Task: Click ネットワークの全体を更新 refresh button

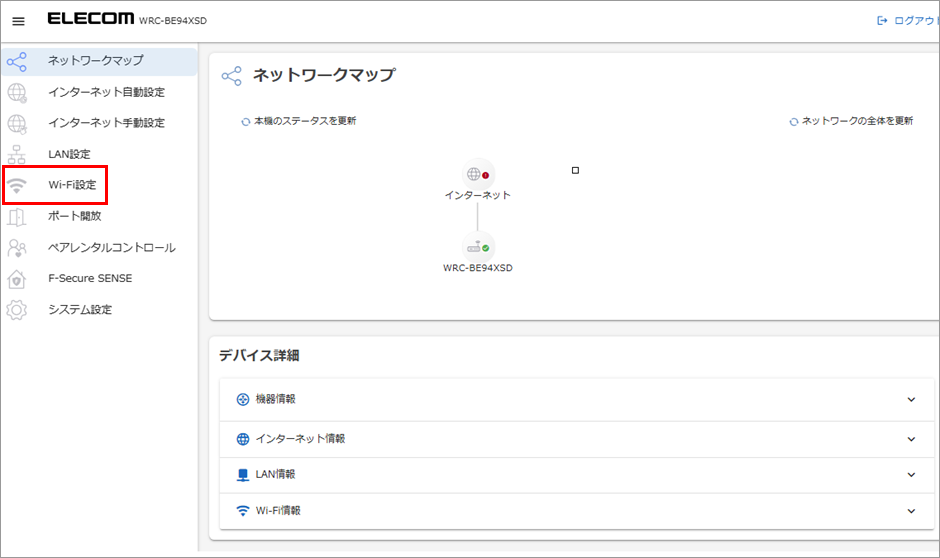Action: pos(850,121)
